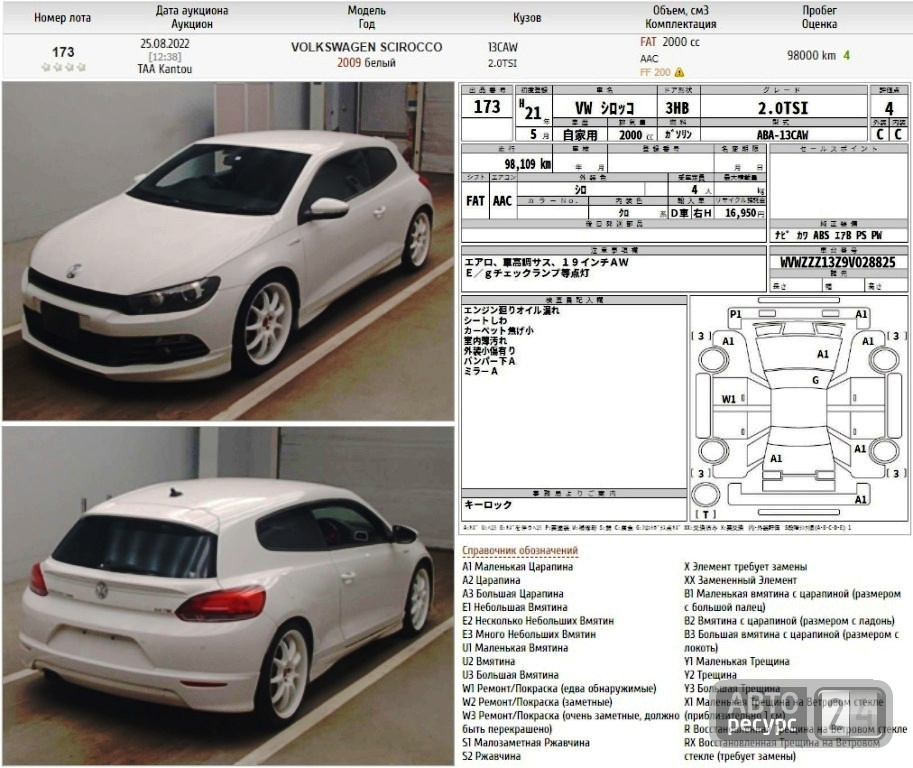Open the front view photo of the Scirocco
Viewport: 913px width, 768px height.
tap(228, 251)
